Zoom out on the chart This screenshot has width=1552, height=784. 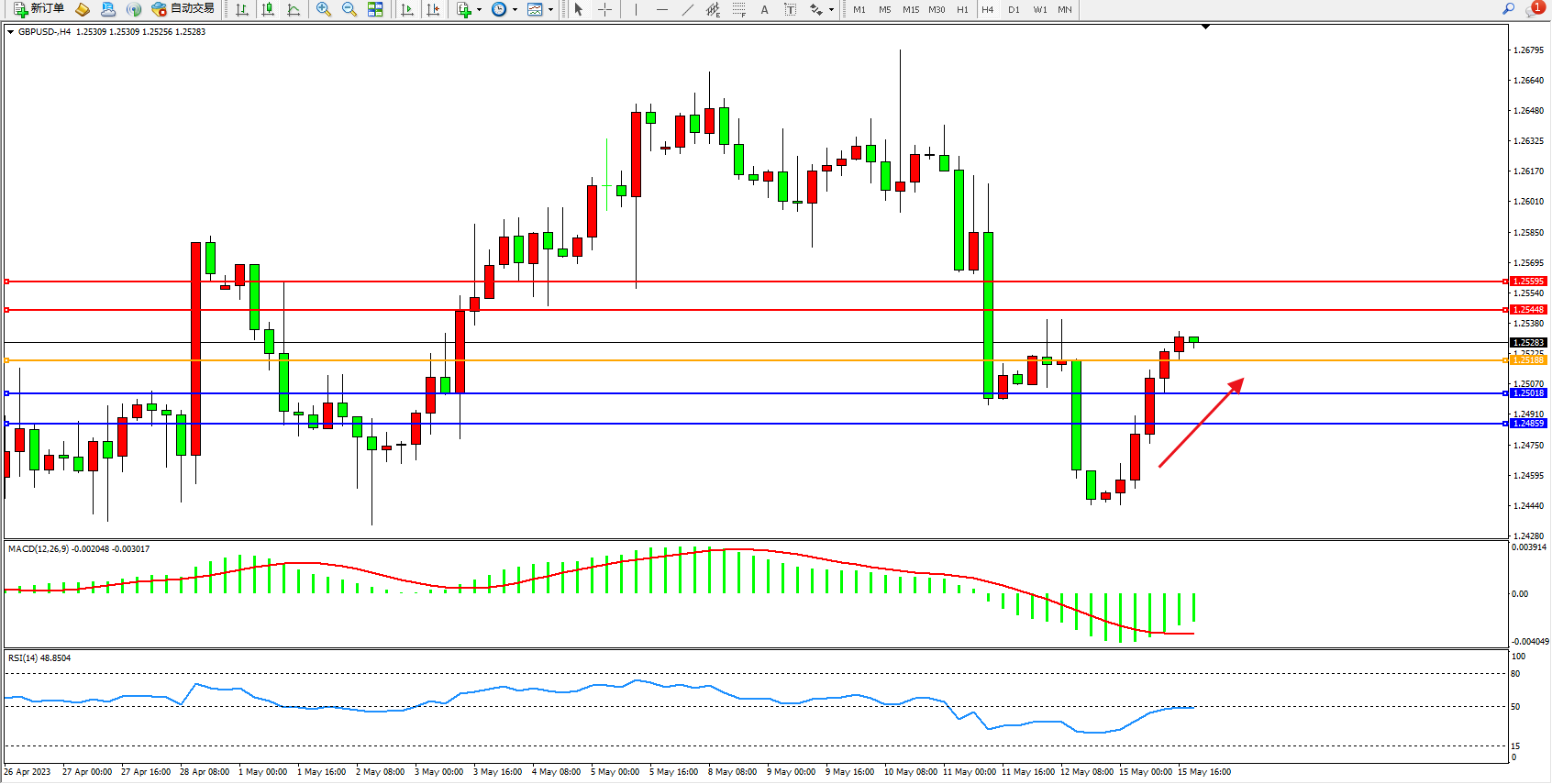click(x=349, y=9)
